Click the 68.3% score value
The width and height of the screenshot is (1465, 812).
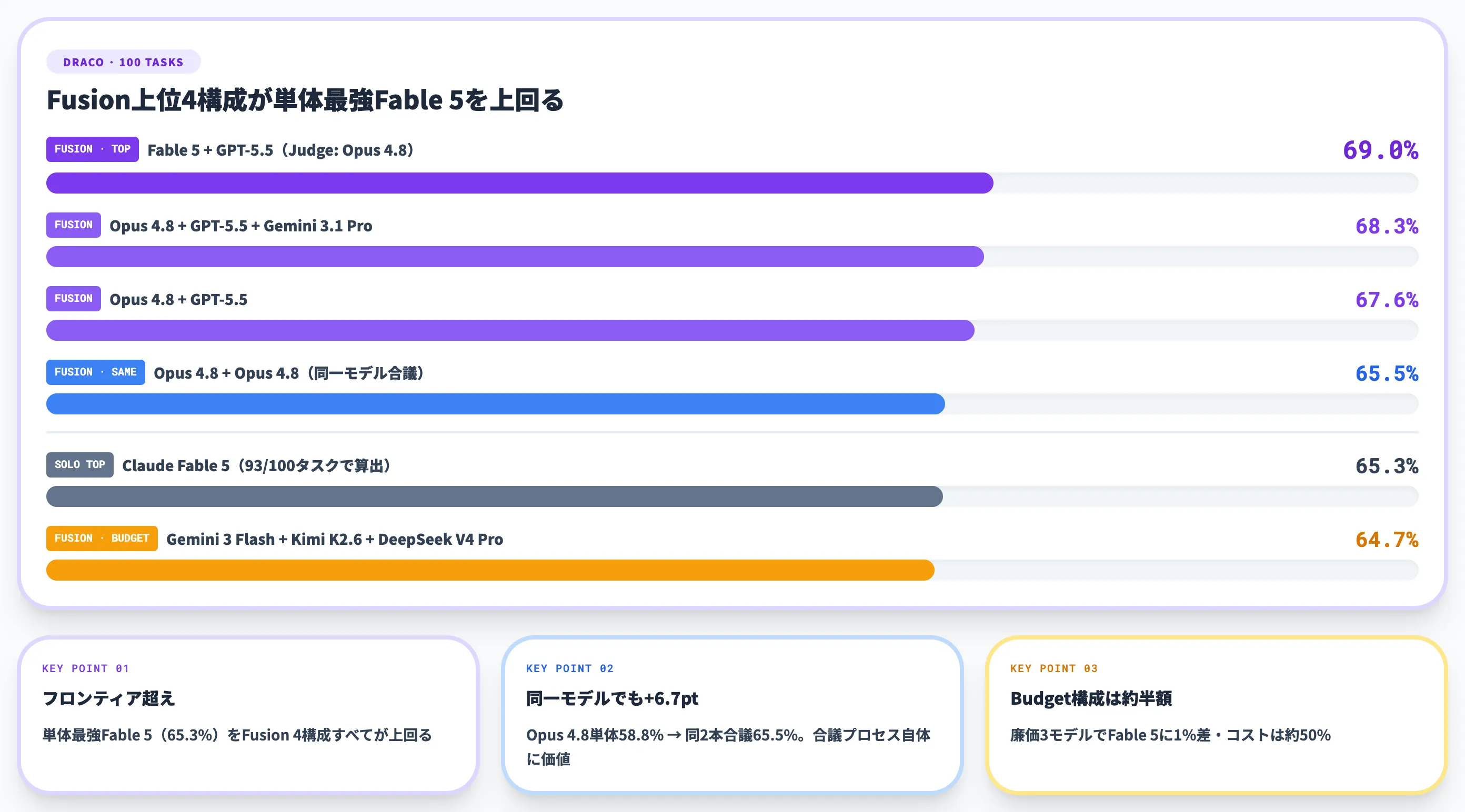[x=1387, y=226]
